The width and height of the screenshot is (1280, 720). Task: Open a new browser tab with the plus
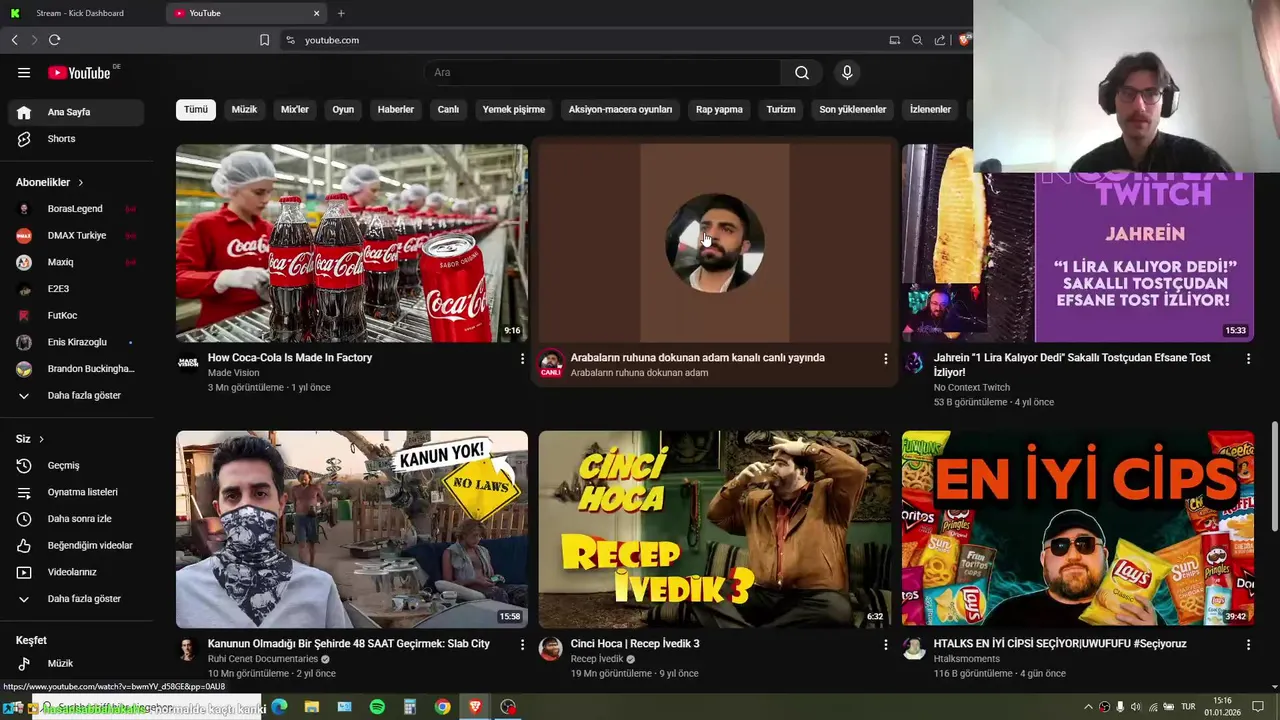341,13
